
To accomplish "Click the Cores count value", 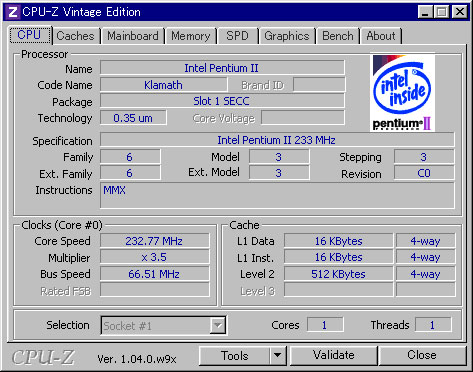I will click(x=325, y=325).
